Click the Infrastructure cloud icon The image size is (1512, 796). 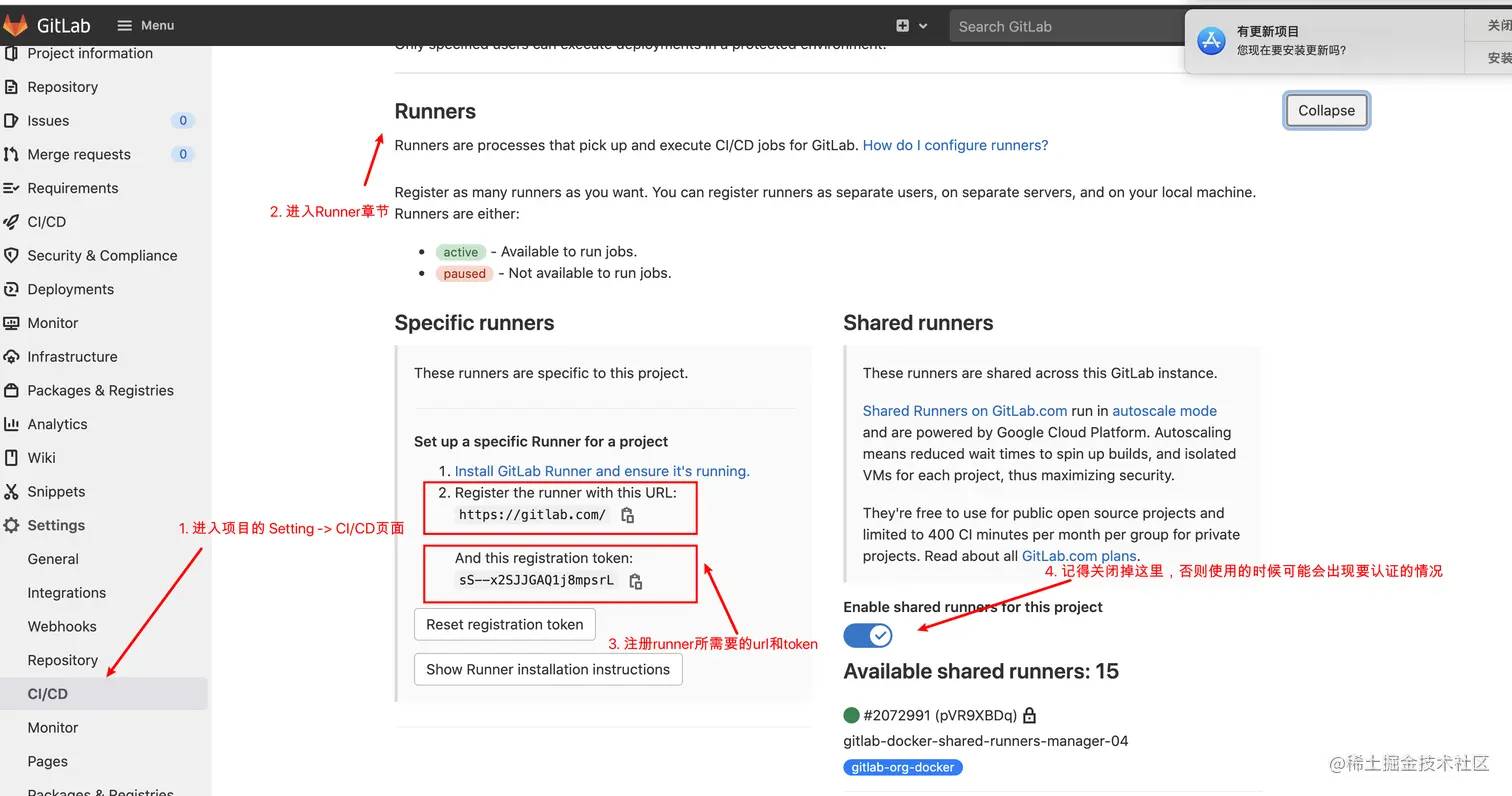[11, 357]
